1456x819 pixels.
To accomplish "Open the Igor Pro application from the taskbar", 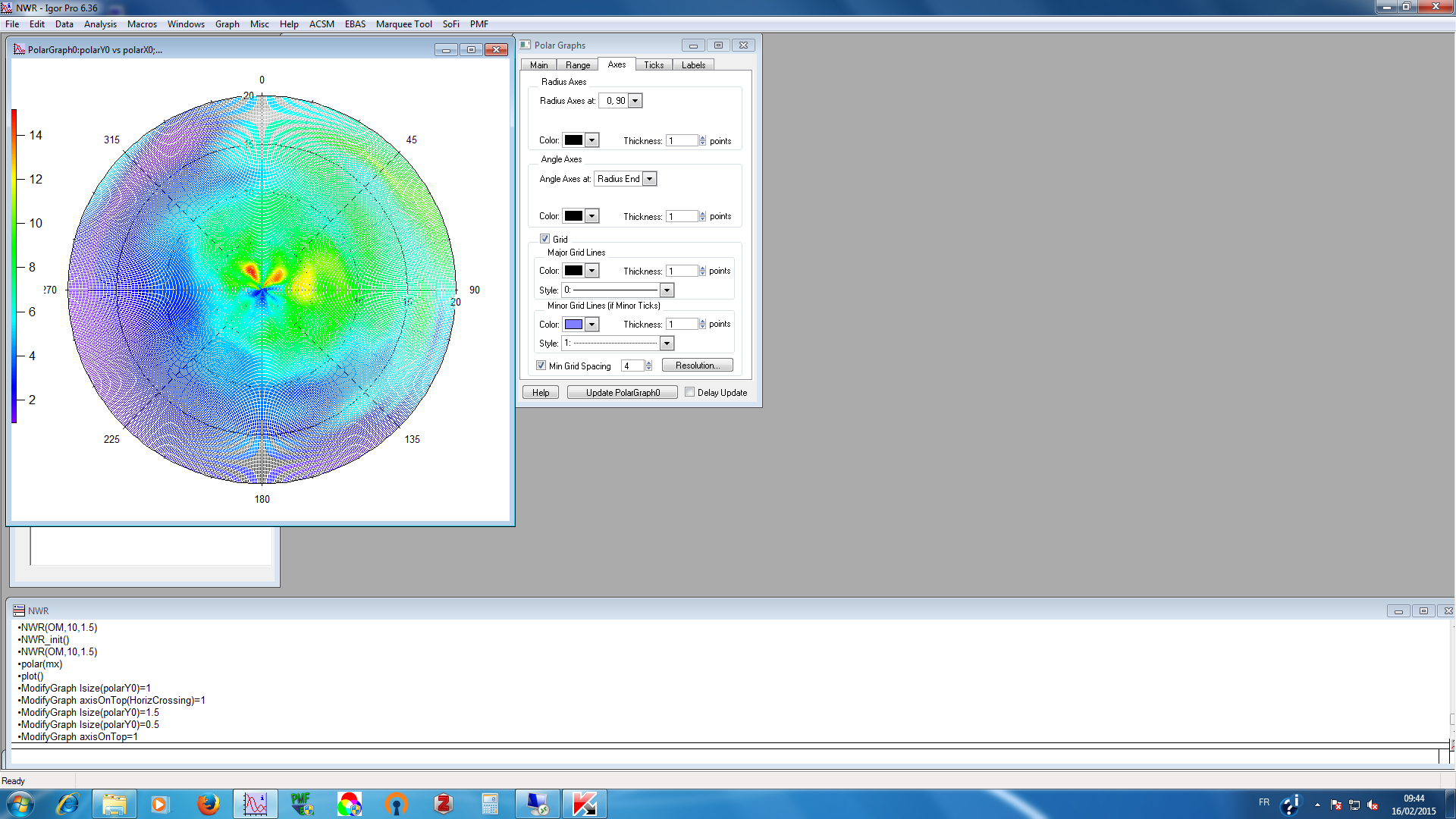I will [x=255, y=804].
